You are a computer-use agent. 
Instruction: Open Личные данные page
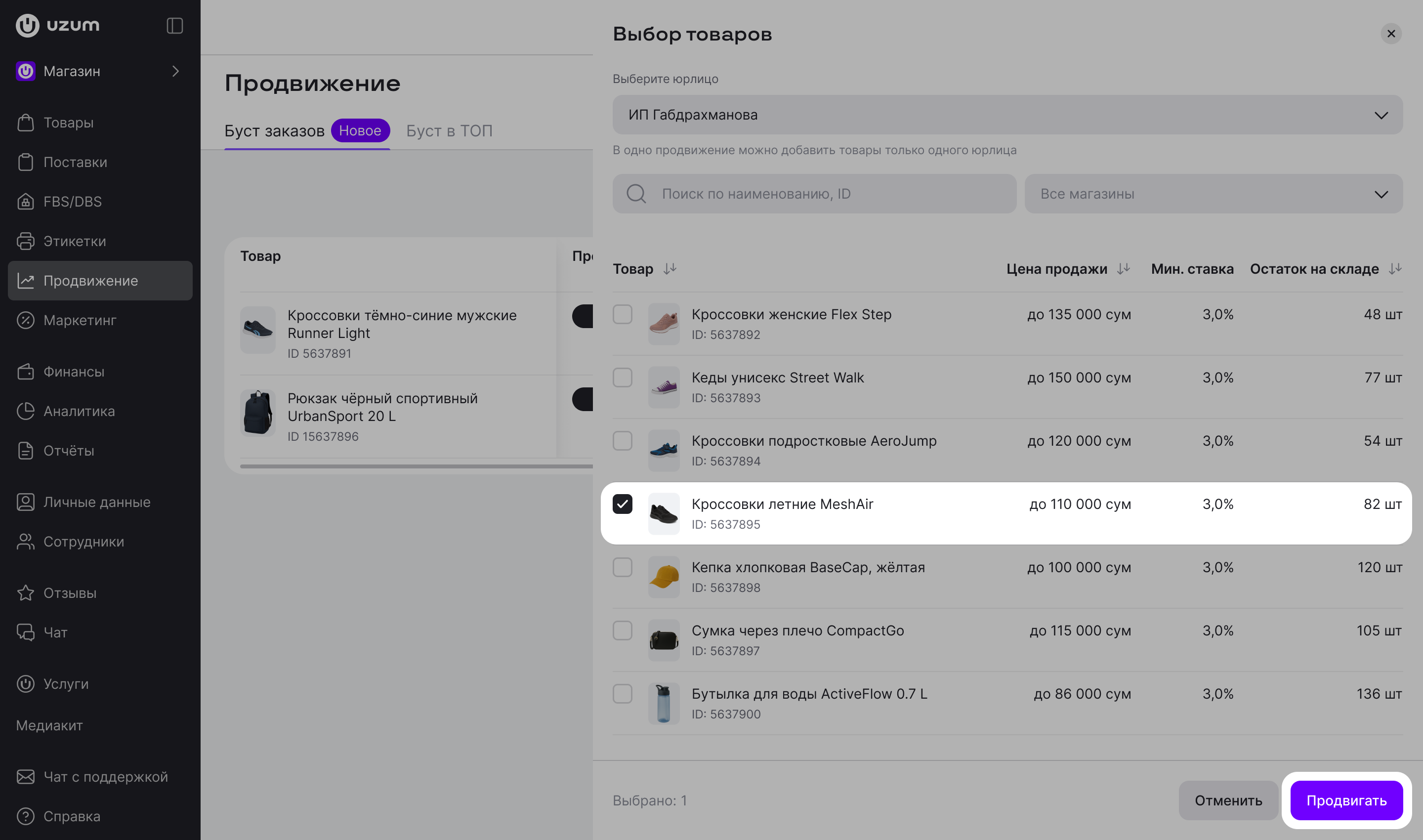[100, 502]
